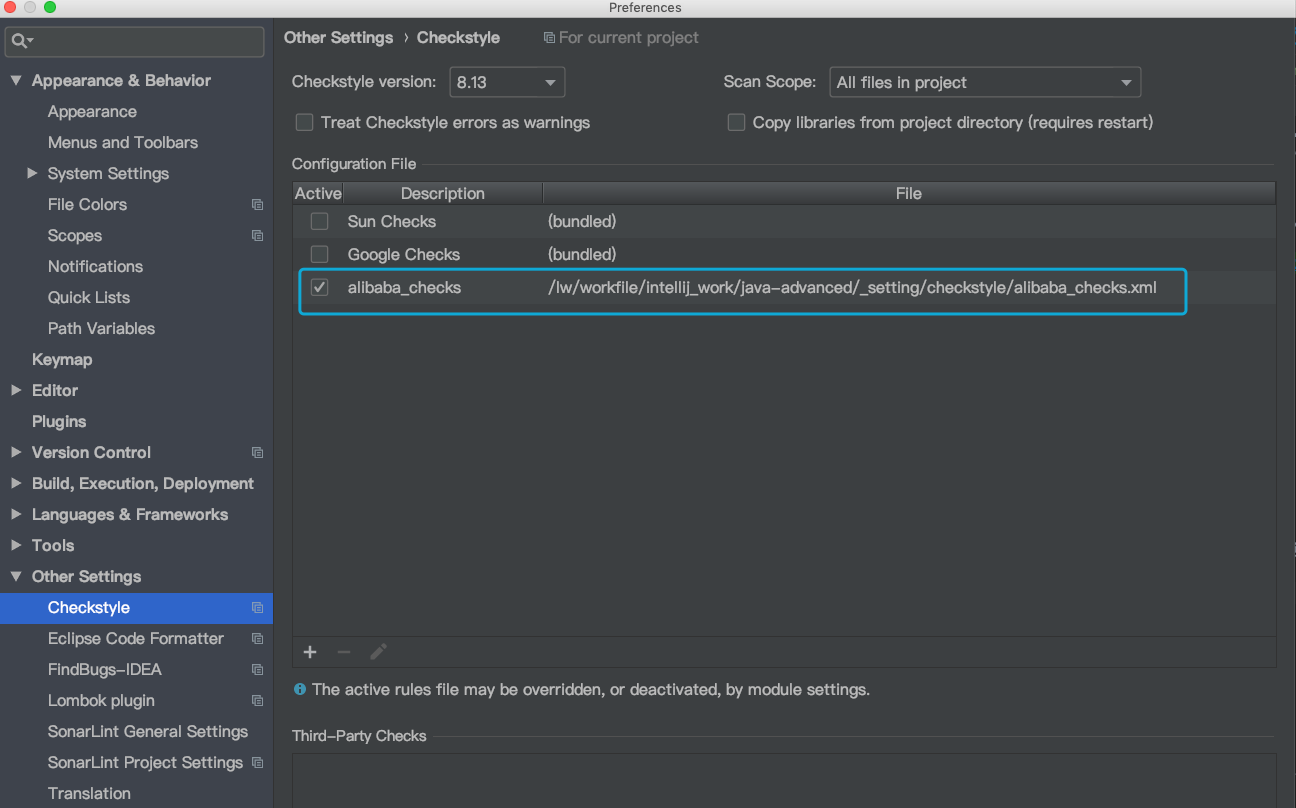1296x808 pixels.
Task: Open the Scan Scope dropdown
Action: pyautogui.click(x=985, y=83)
